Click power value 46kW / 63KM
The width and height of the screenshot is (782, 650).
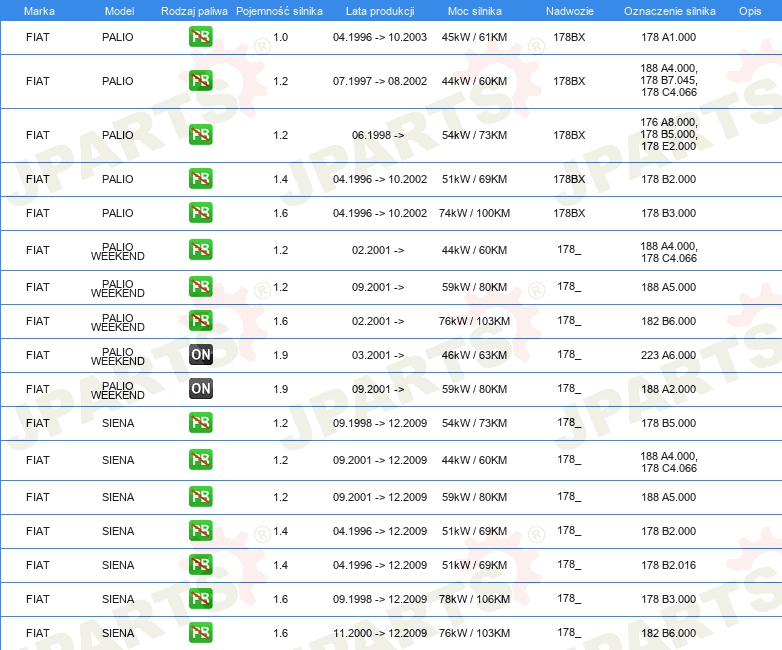pyautogui.click(x=474, y=355)
